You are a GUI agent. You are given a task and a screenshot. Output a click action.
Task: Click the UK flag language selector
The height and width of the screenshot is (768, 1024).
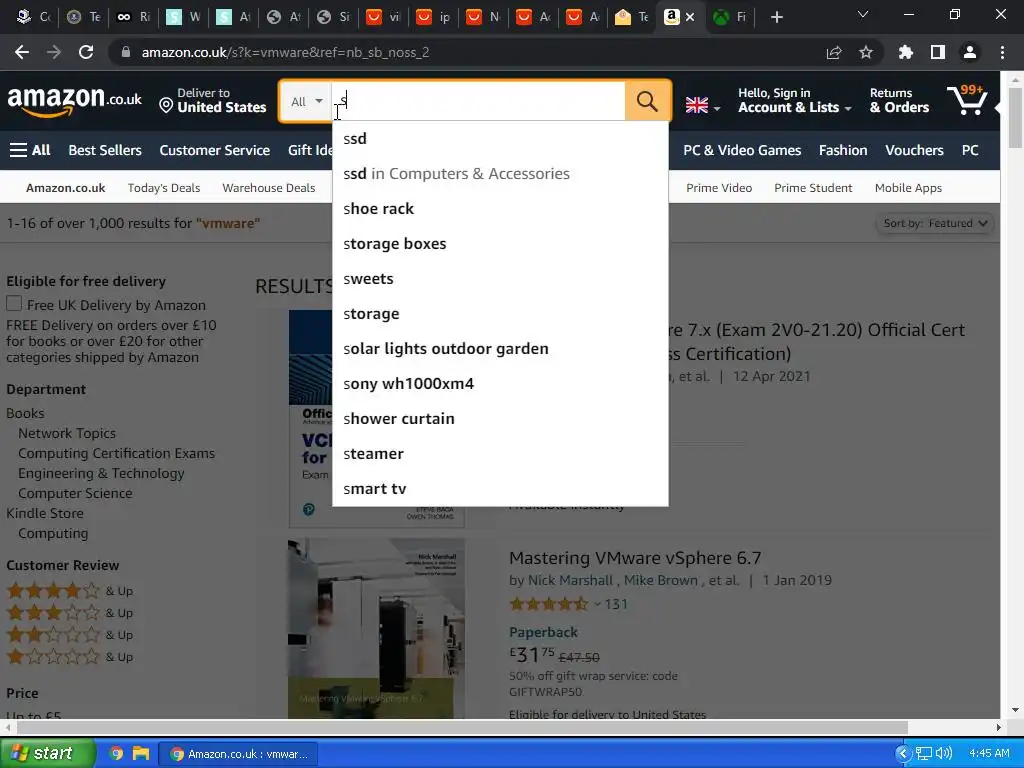pyautogui.click(x=703, y=105)
